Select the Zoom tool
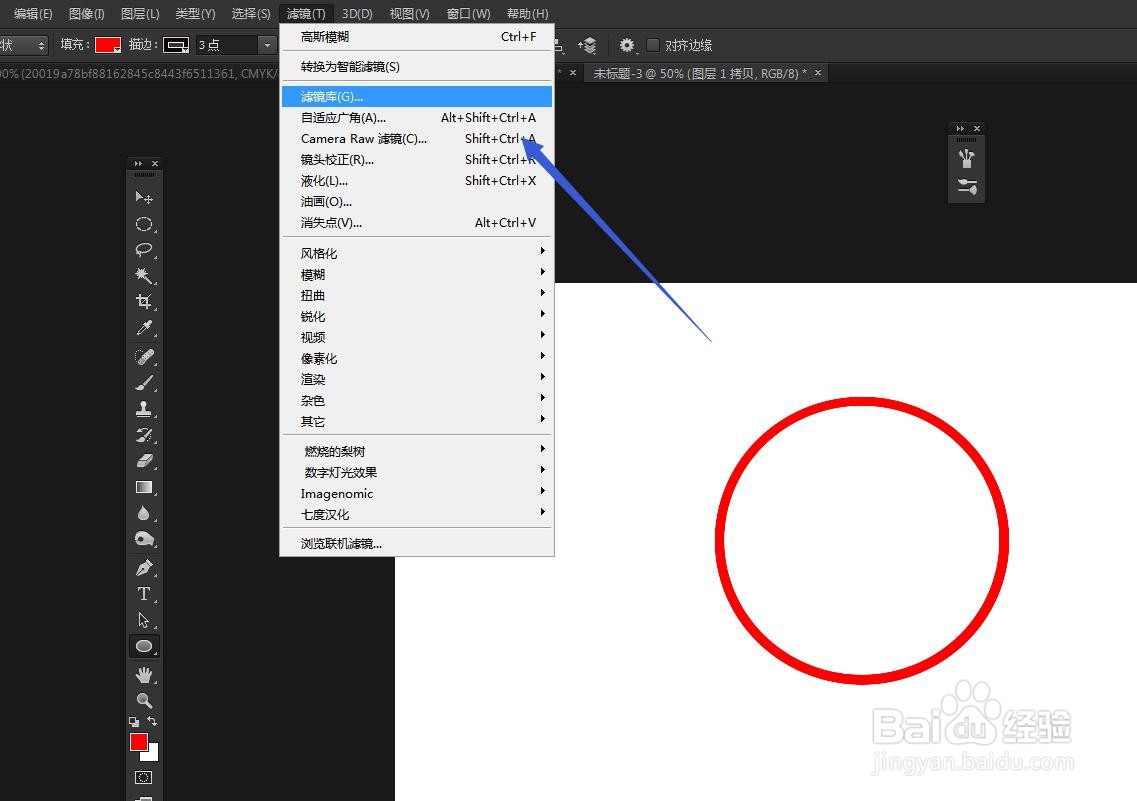 tap(144, 701)
